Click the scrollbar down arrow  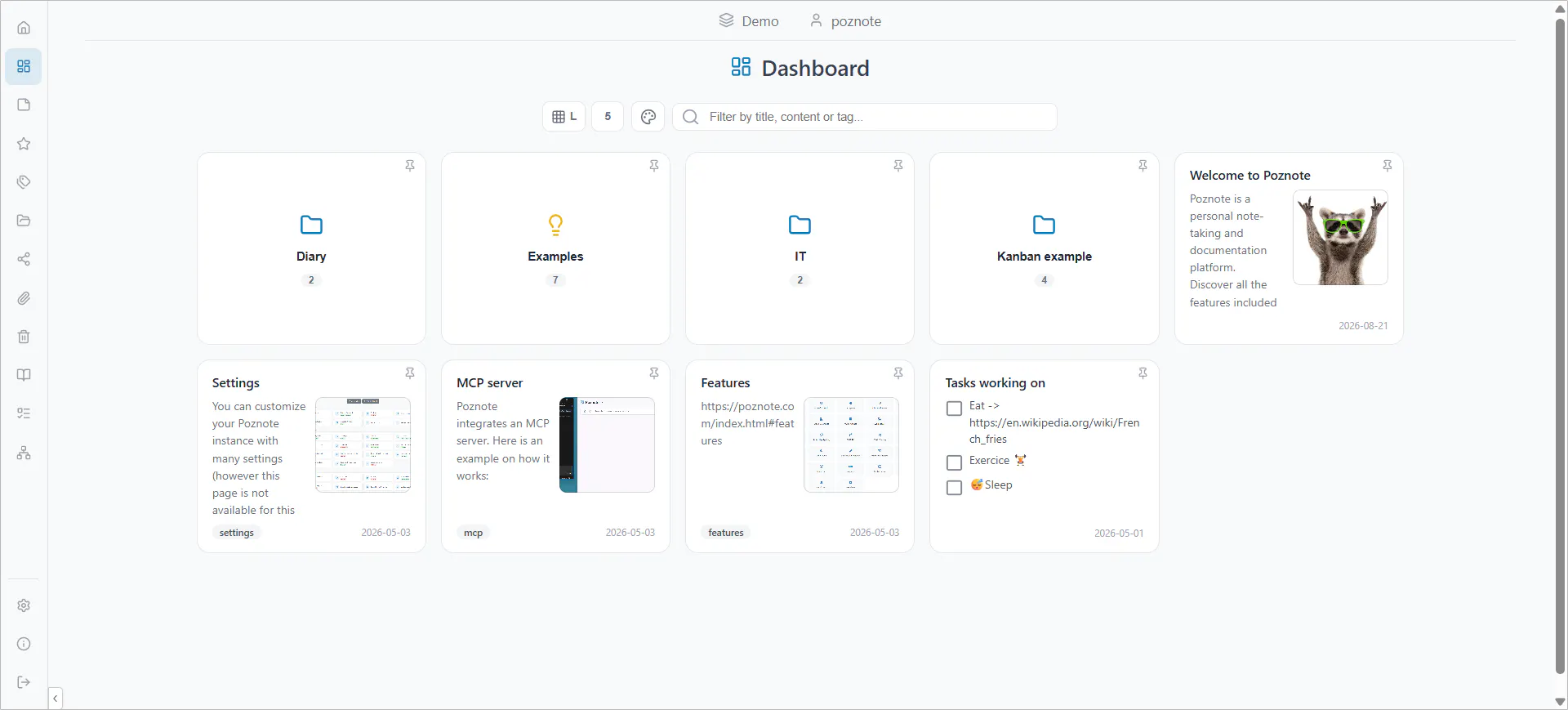pos(1561,702)
